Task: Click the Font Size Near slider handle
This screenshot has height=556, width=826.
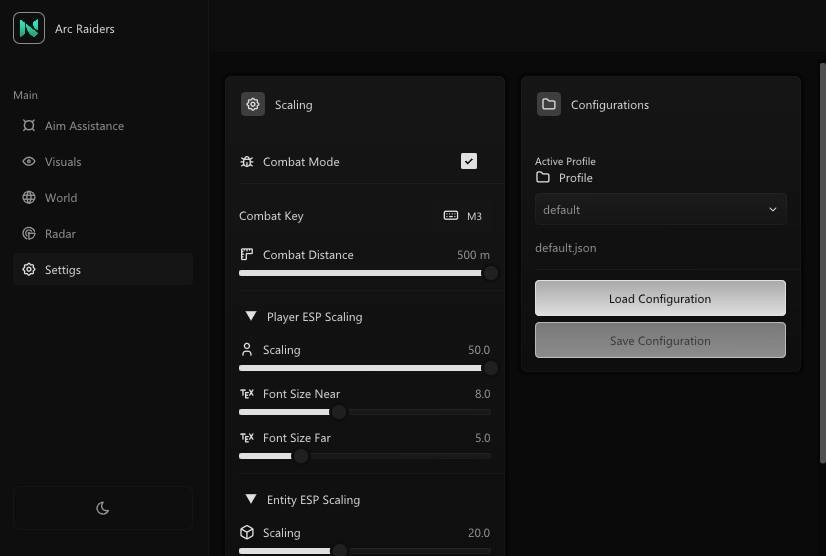Action: tap(338, 412)
